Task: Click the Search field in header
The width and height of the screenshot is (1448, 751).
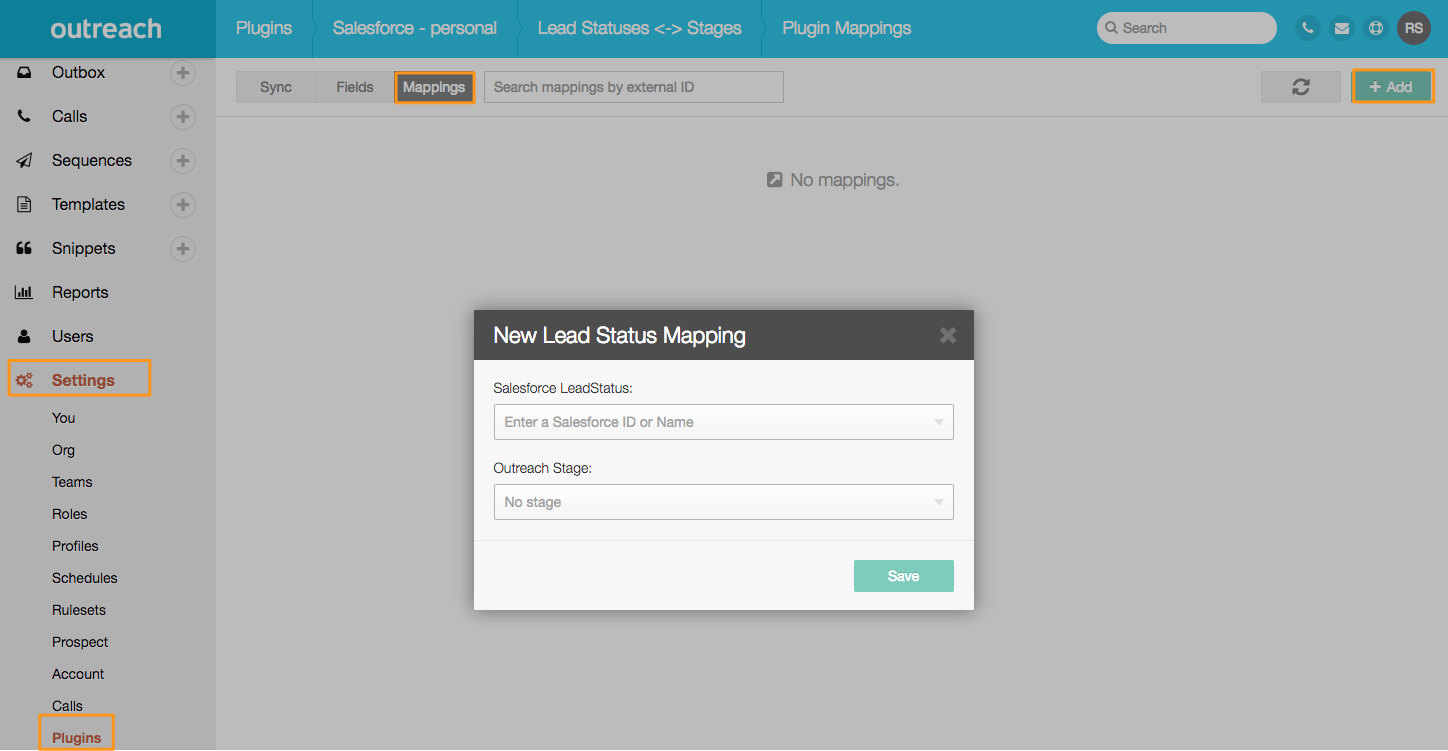Action: pyautogui.click(x=1187, y=28)
